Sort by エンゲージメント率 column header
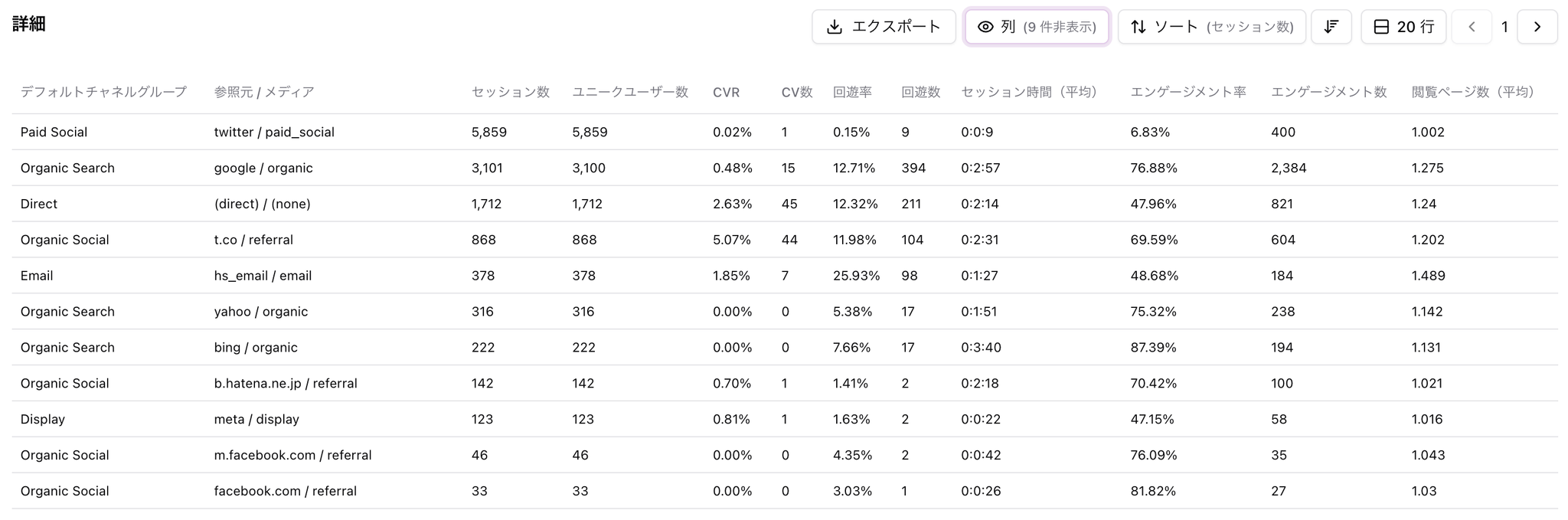The height and width of the screenshot is (520, 1568). click(x=1188, y=92)
